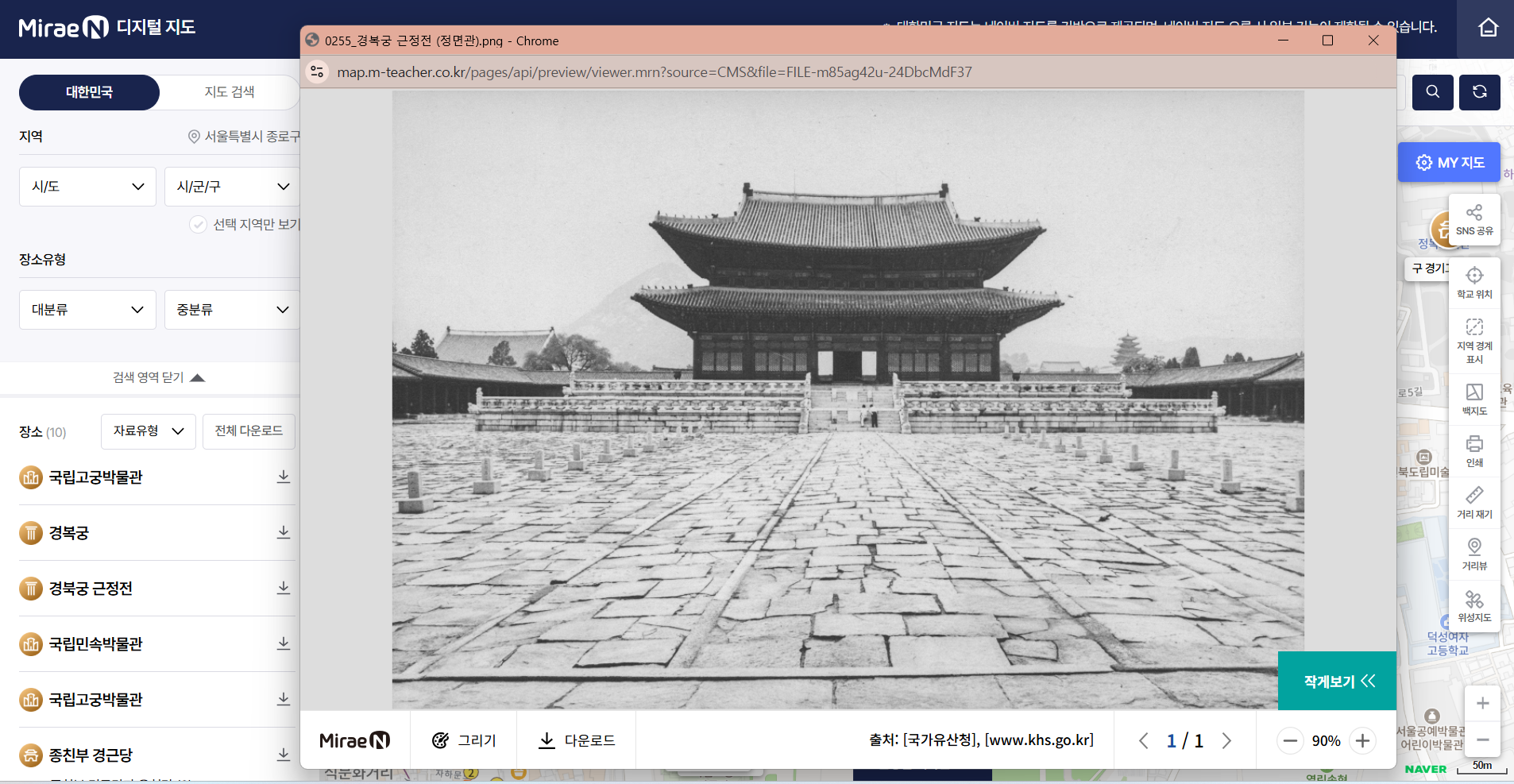Switch to the 지도 검색 tab
Image resolution: width=1514 pixels, height=784 pixels.
coord(230,92)
